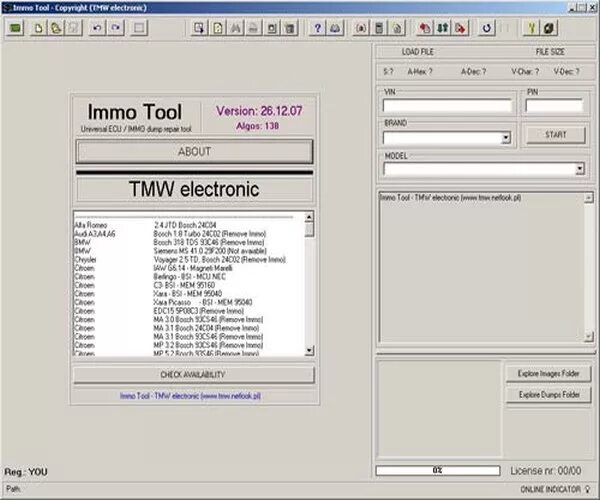This screenshot has width=600, height=500.
Task: Click the open book icon next to help
Action: pos(335,28)
